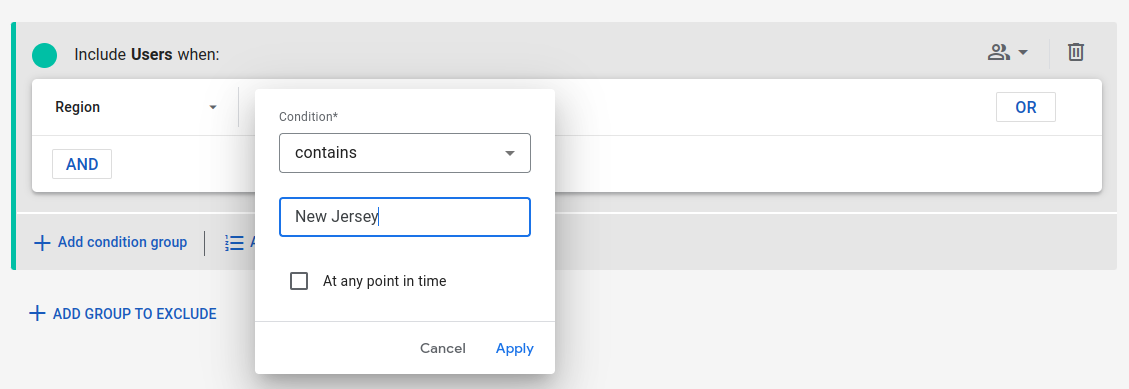1129x389 pixels.
Task: Click the plus icon beside Add condition group
Action: coord(42,243)
